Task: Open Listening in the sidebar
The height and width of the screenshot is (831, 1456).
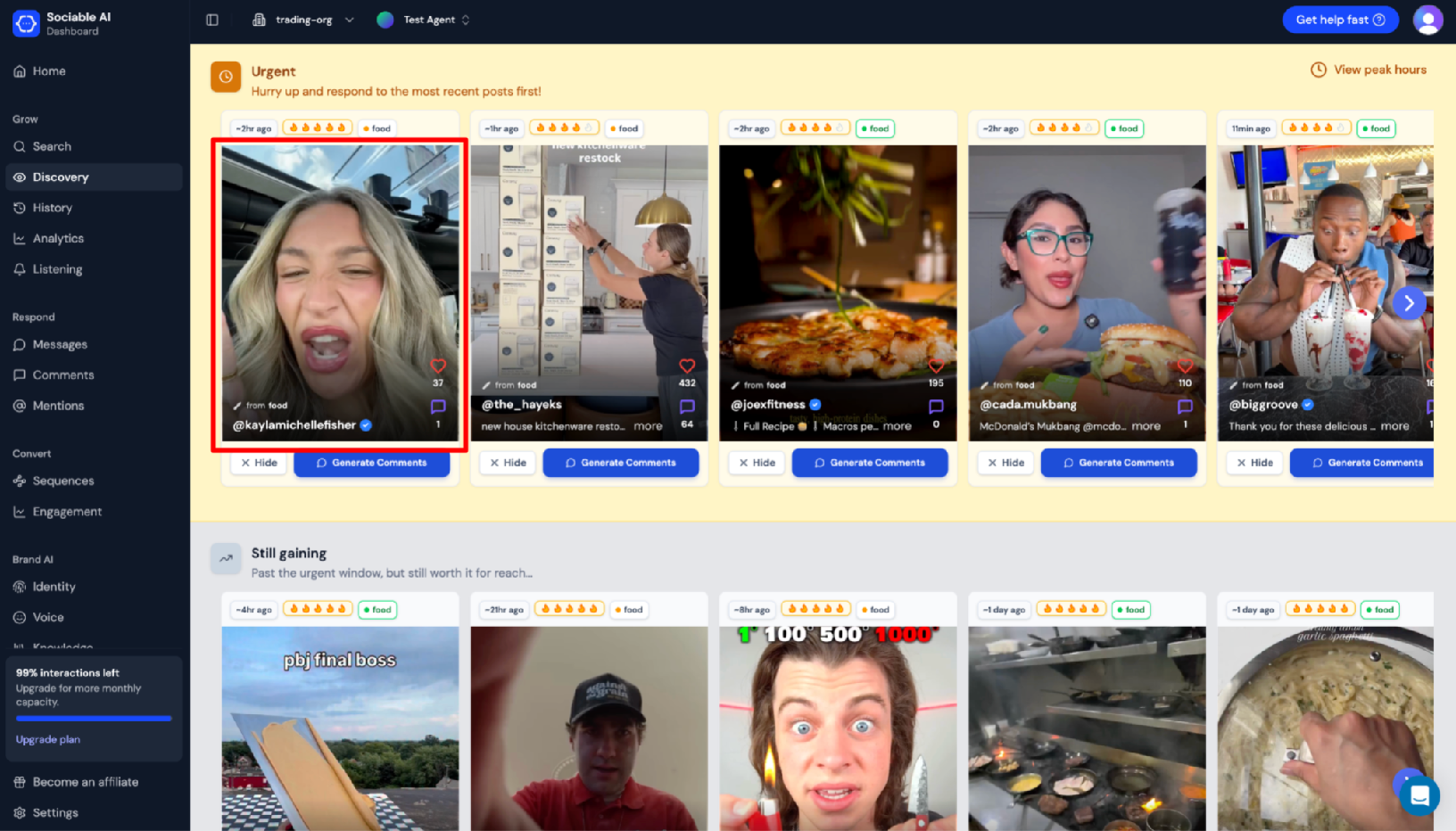Action: [95, 269]
